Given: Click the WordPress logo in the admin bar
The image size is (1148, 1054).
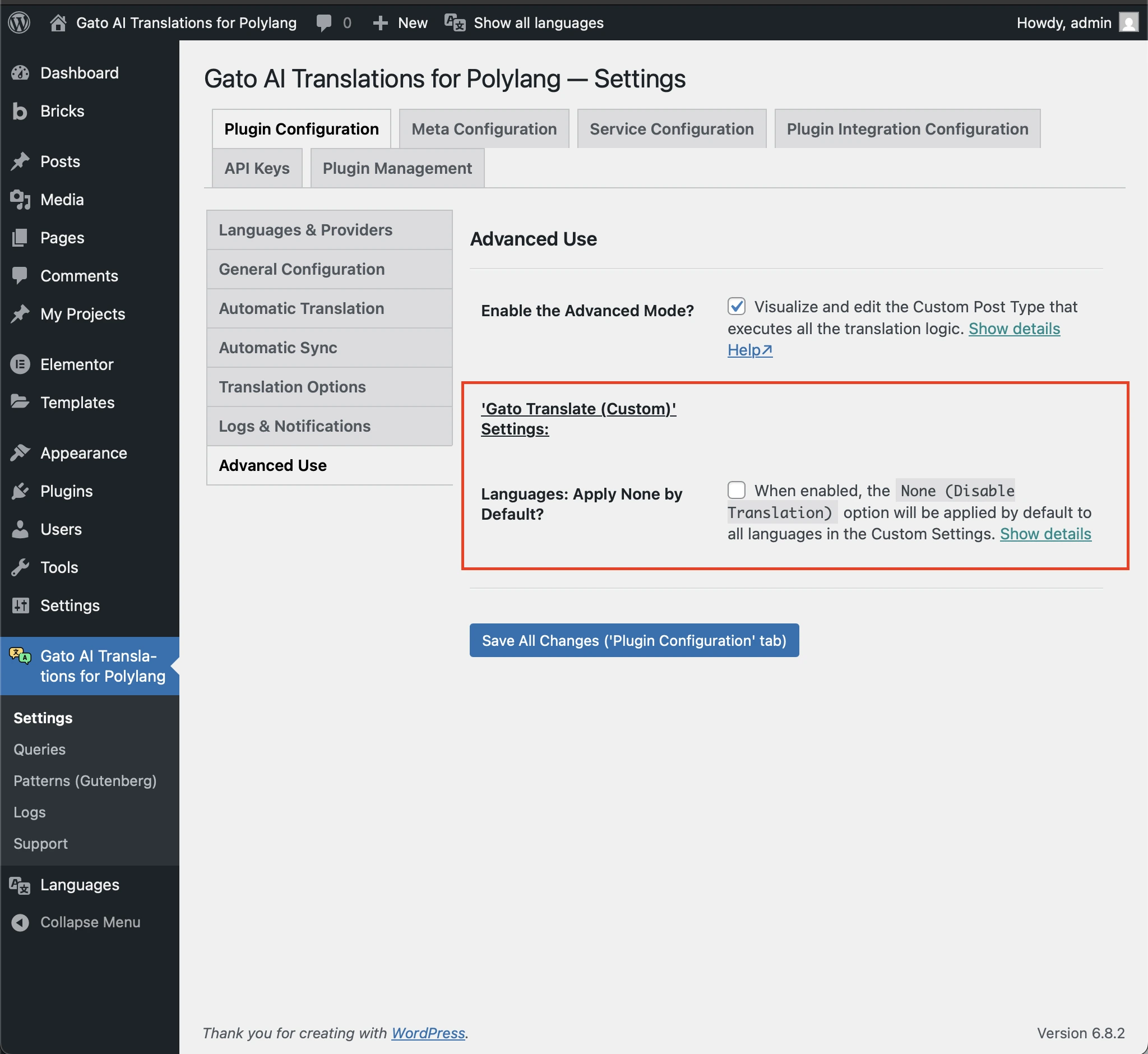Looking at the screenshot, I should click(19, 22).
